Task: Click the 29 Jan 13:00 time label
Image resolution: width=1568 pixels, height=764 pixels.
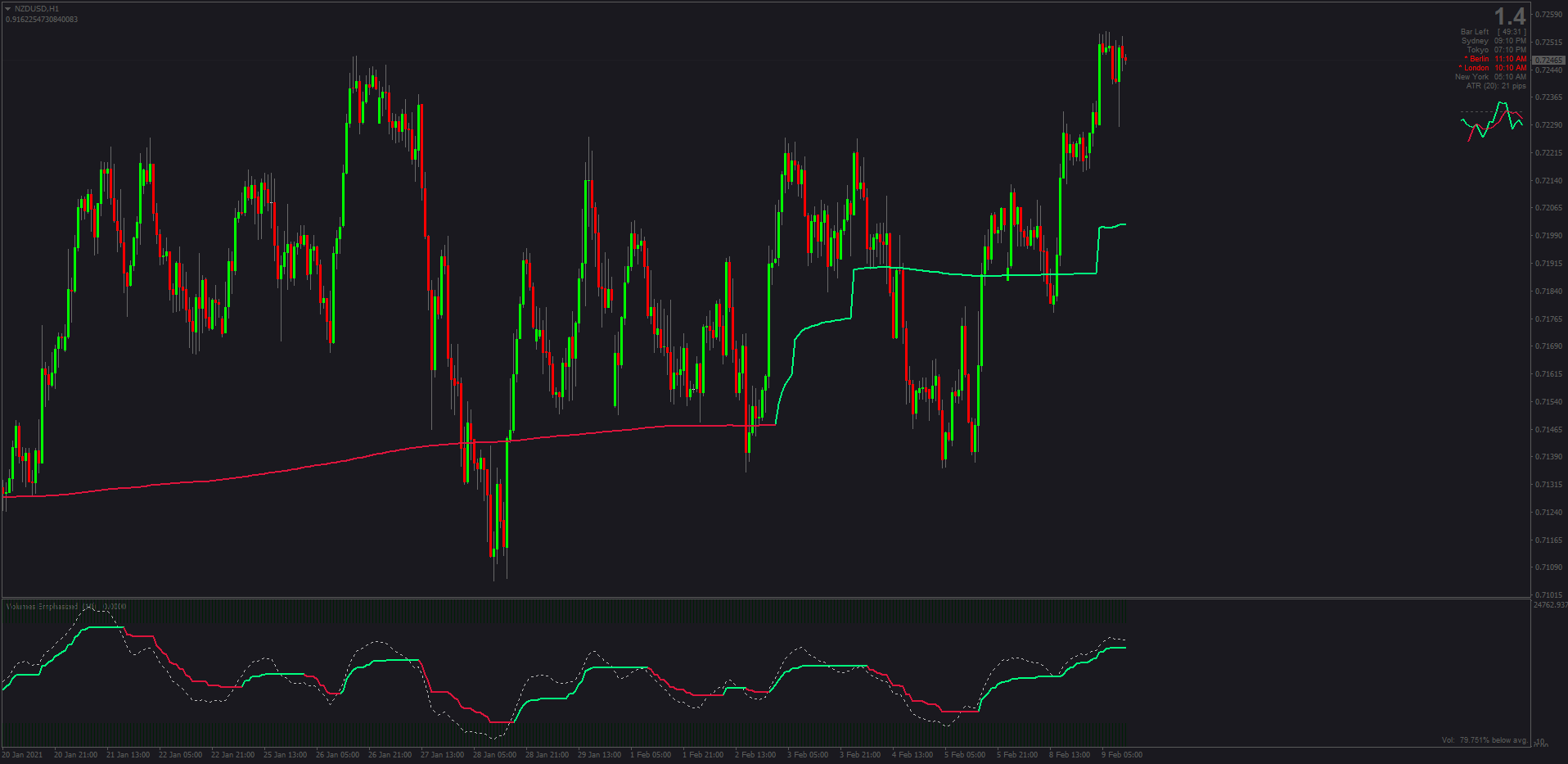Action: (x=599, y=755)
